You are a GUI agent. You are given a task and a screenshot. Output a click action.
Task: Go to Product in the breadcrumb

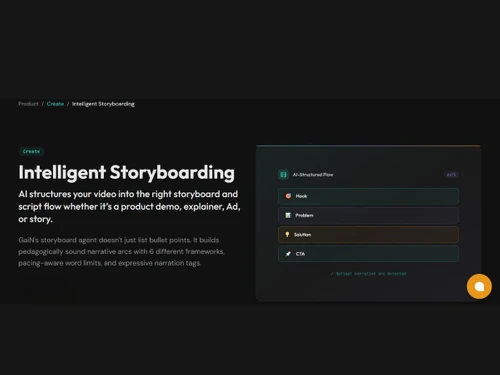click(x=28, y=104)
